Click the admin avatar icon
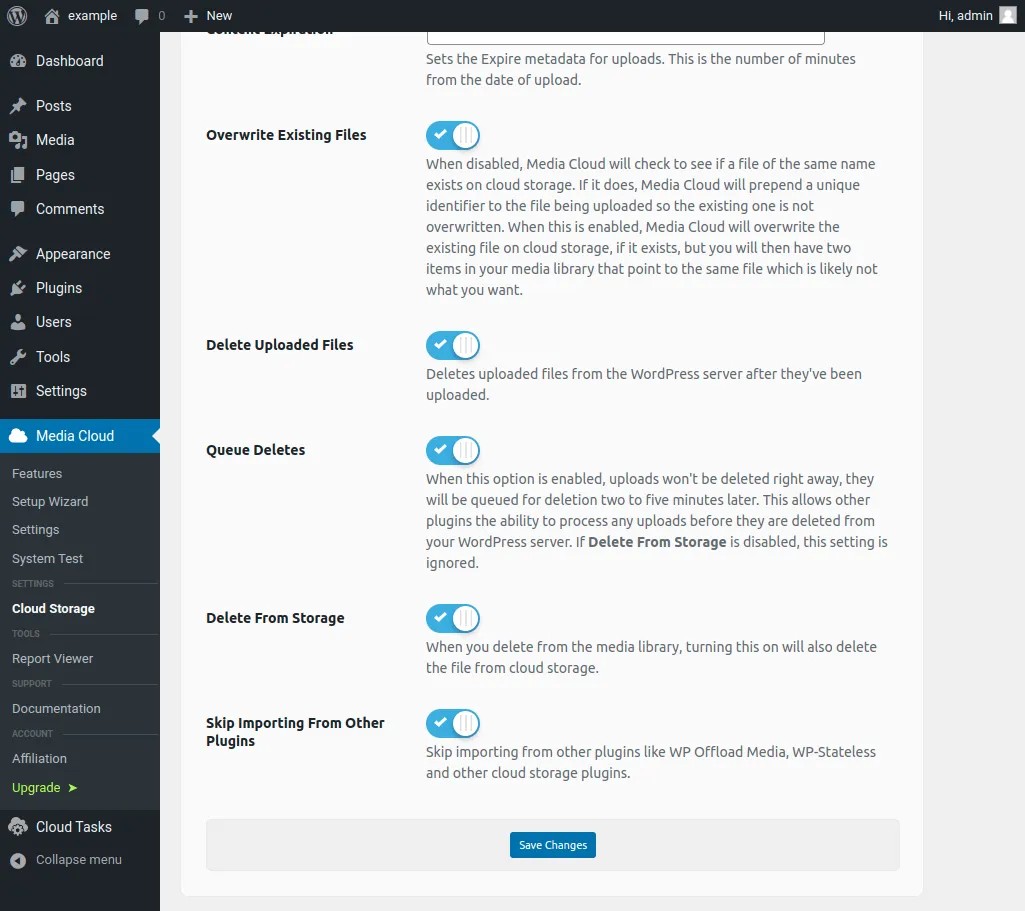 pos(1007,15)
